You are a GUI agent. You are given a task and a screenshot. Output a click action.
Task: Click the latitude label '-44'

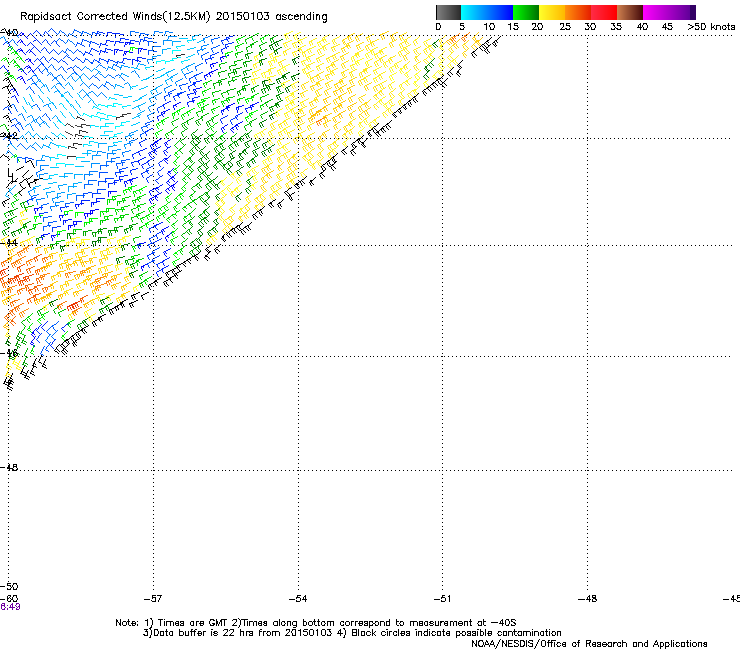point(9,243)
